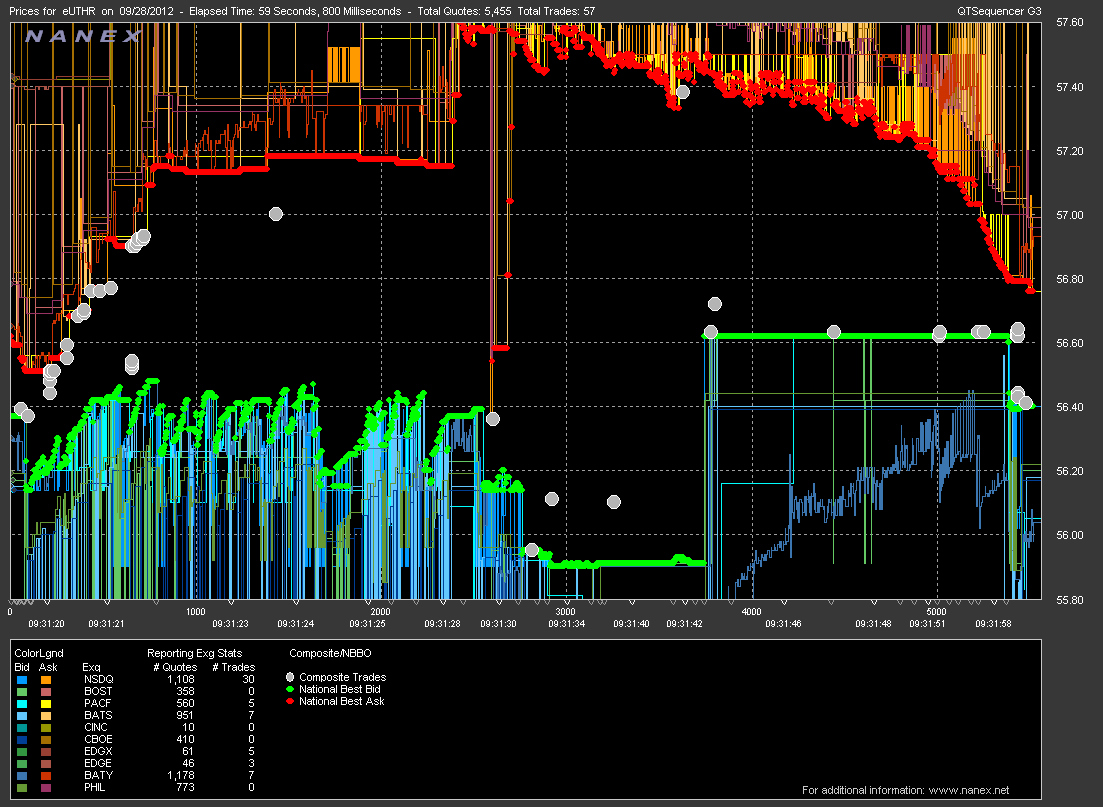The image size is (1103, 807).
Task: Click the NSDQ bid color swatch
Action: pyautogui.click(x=21, y=678)
